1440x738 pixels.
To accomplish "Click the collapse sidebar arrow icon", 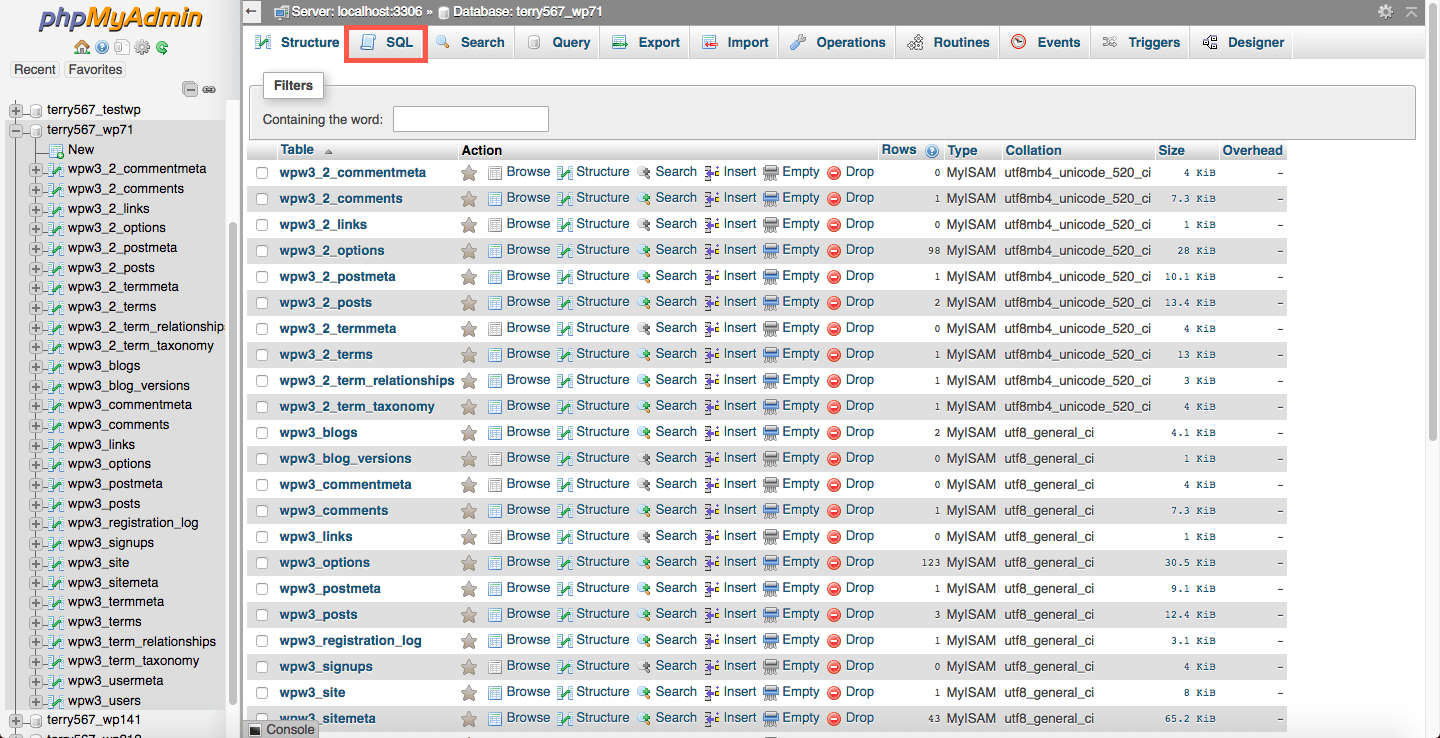I will [x=254, y=12].
